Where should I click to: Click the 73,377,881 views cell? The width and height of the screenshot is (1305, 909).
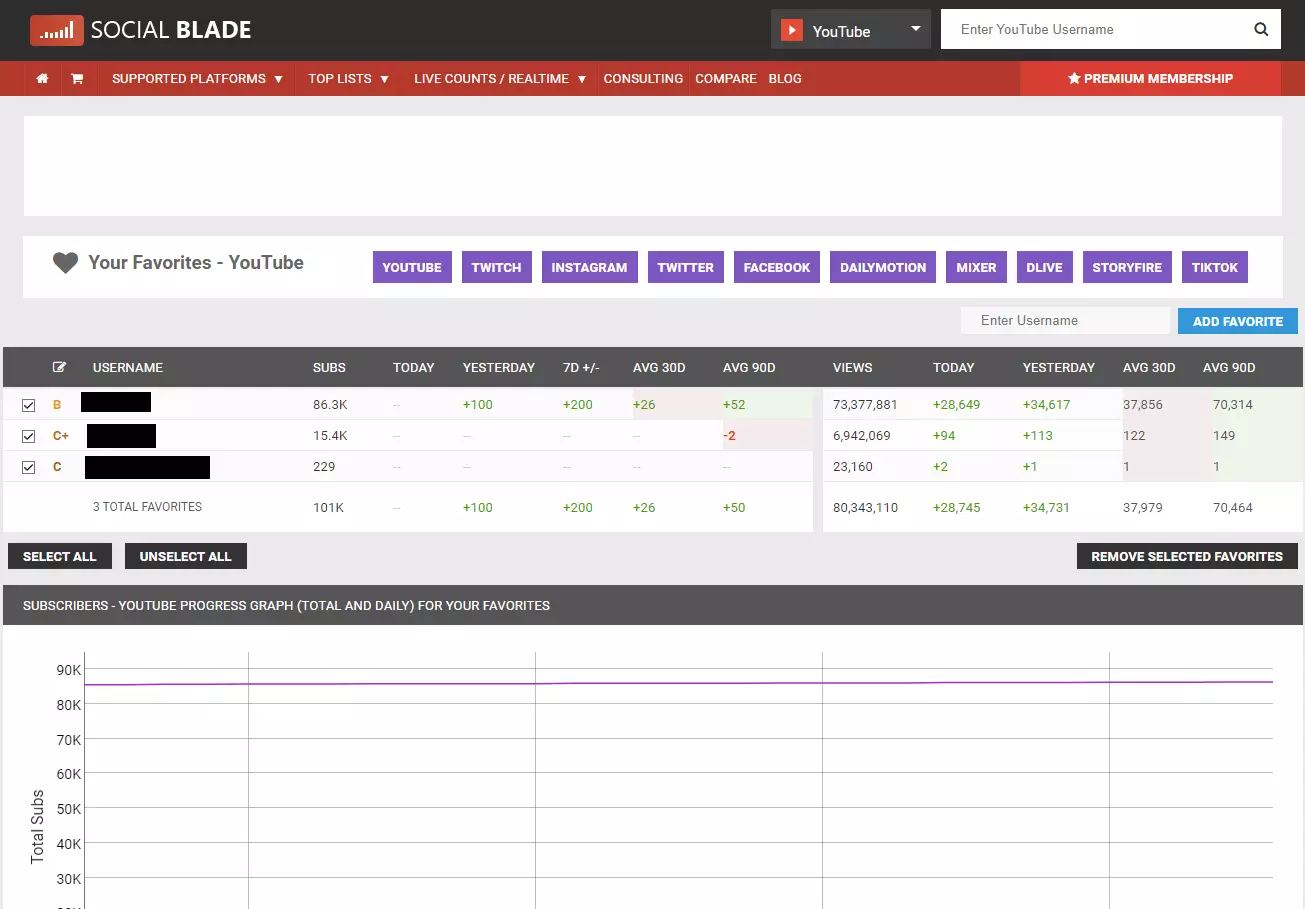tap(865, 405)
